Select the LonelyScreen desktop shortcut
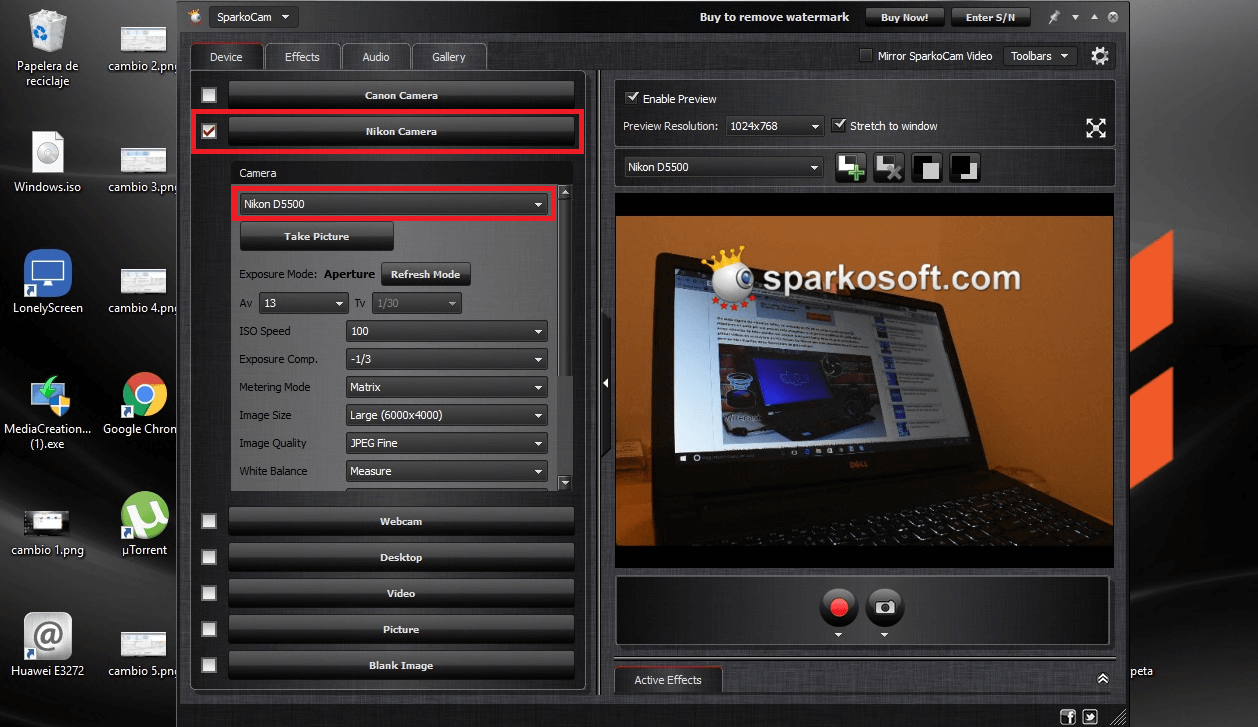Screen dimensions: 1258x727 [x=48, y=283]
